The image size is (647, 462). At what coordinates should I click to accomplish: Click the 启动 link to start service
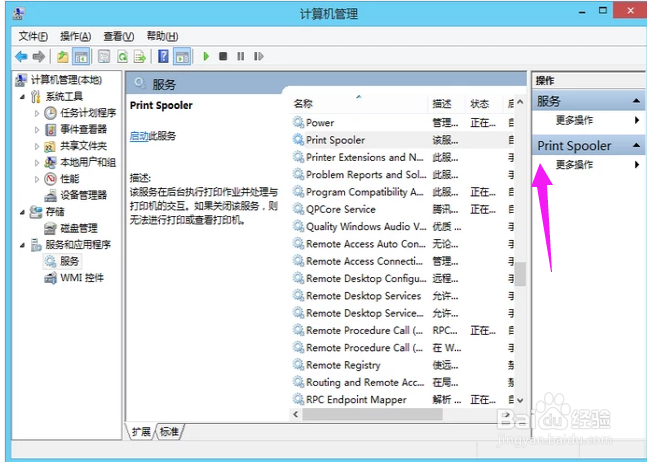tap(139, 136)
